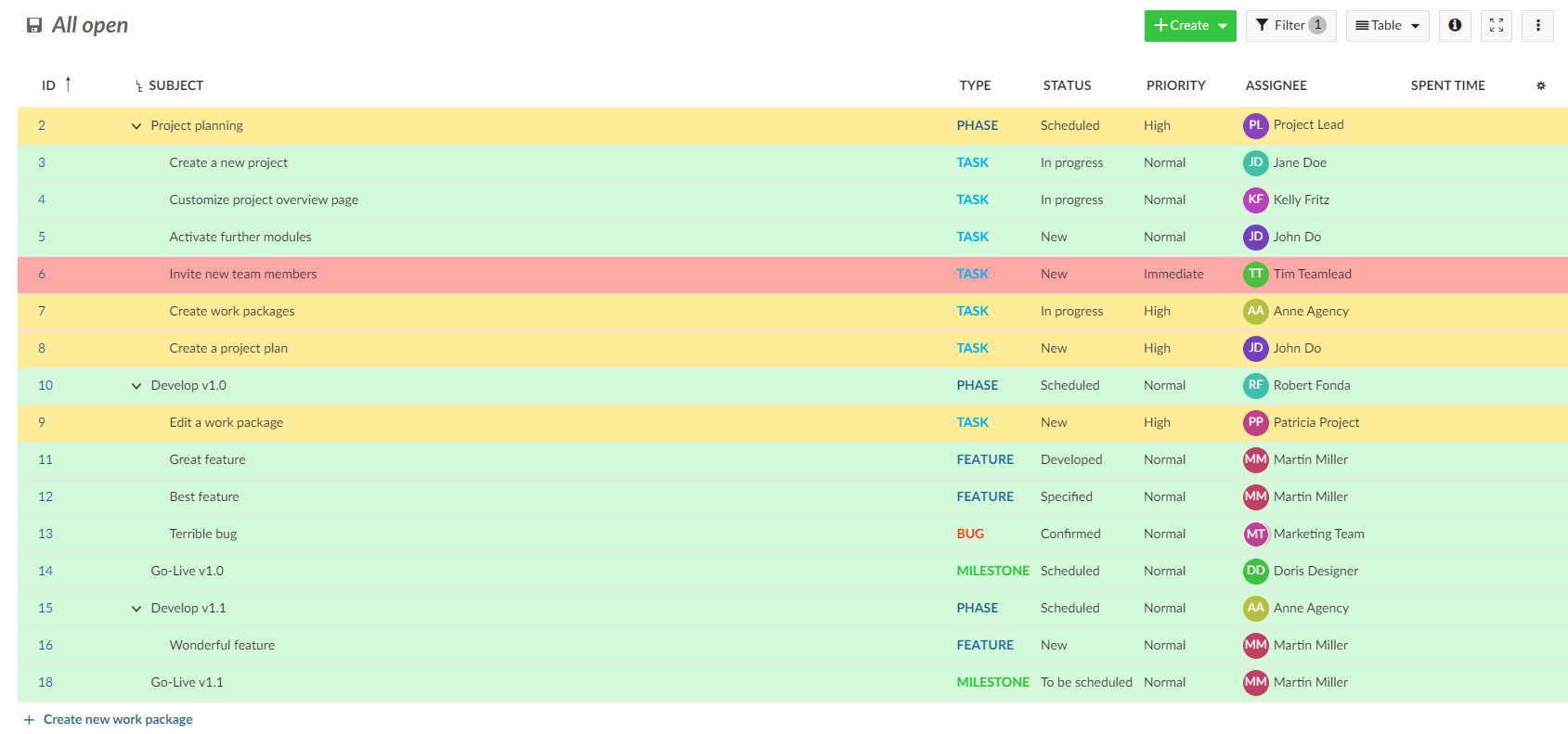The image size is (1568, 734).
Task: Open the three-dot more options menu
Action: 1537,26
